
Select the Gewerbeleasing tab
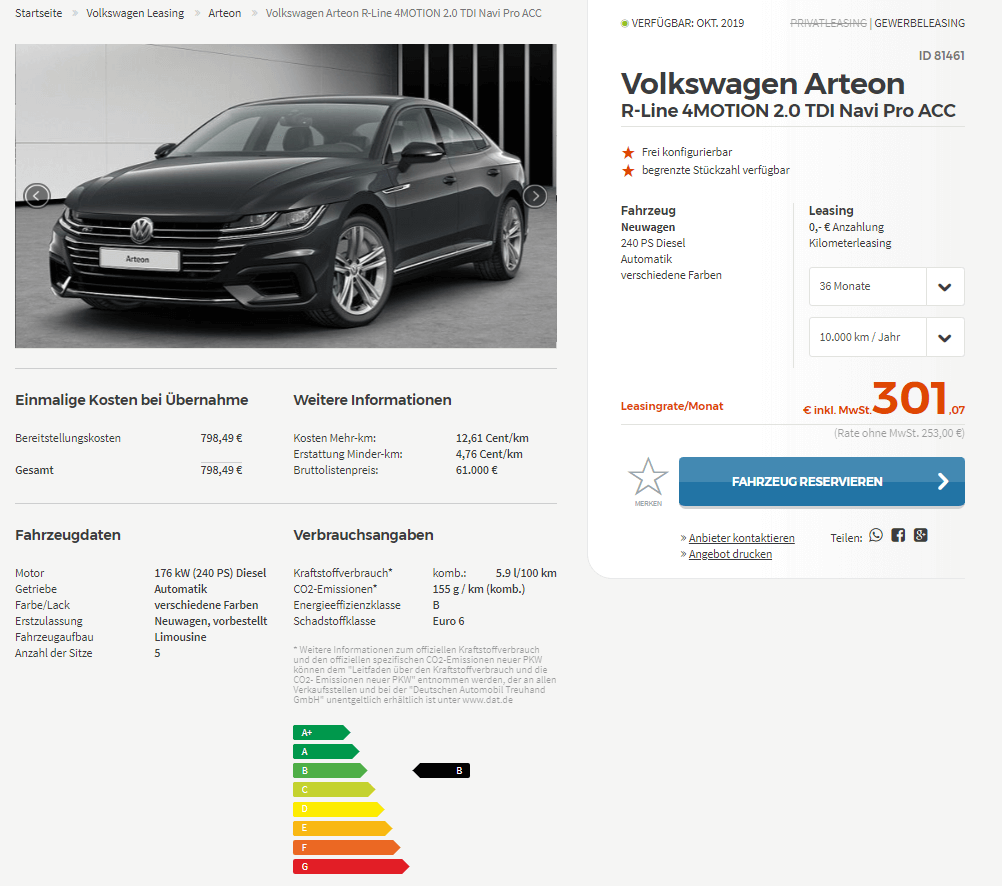point(919,23)
